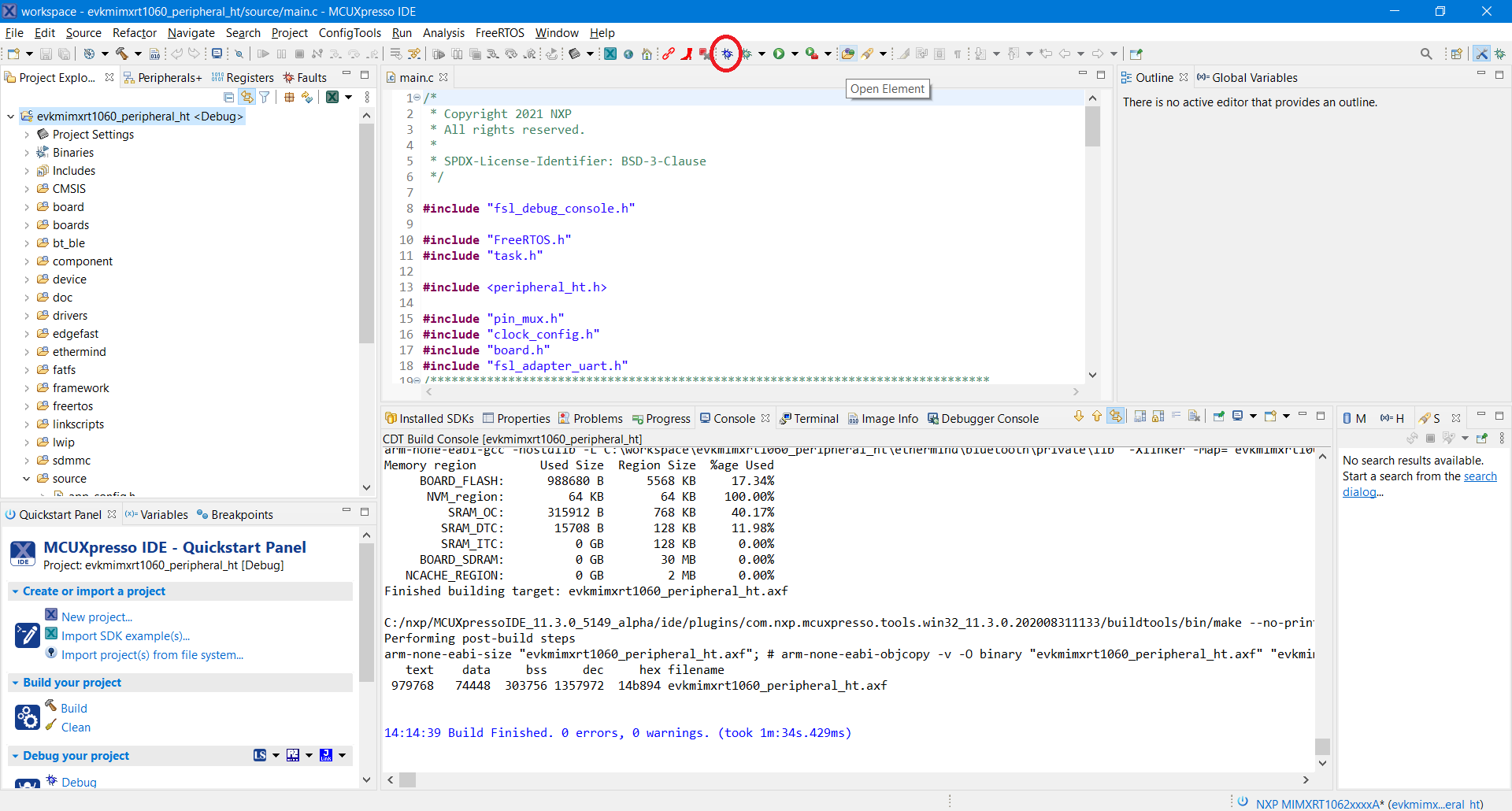Click the editor vertical scrollbar thumb
The width and height of the screenshot is (1512, 811).
click(1092, 126)
